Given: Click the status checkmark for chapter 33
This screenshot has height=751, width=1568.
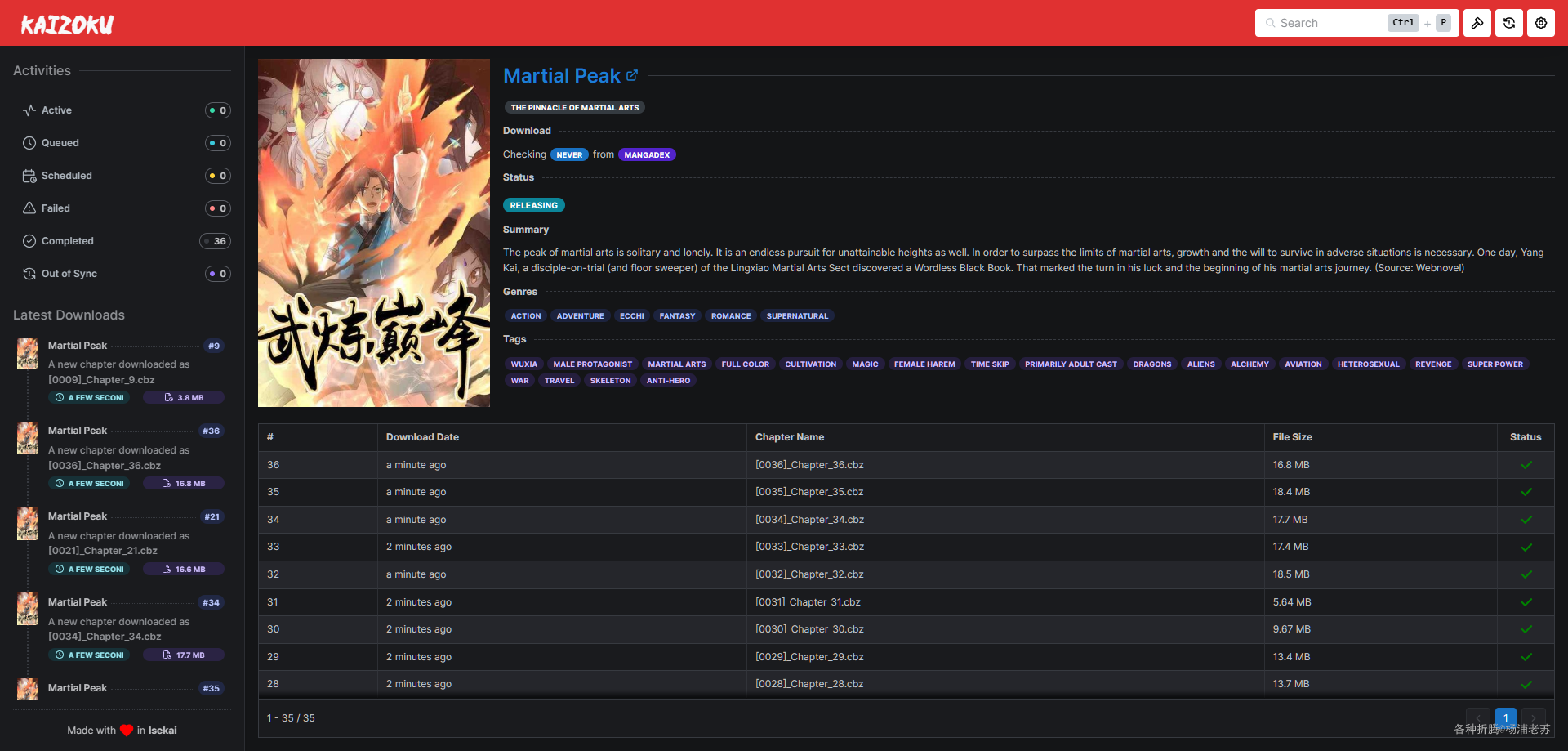Looking at the screenshot, I should 1526,548.
